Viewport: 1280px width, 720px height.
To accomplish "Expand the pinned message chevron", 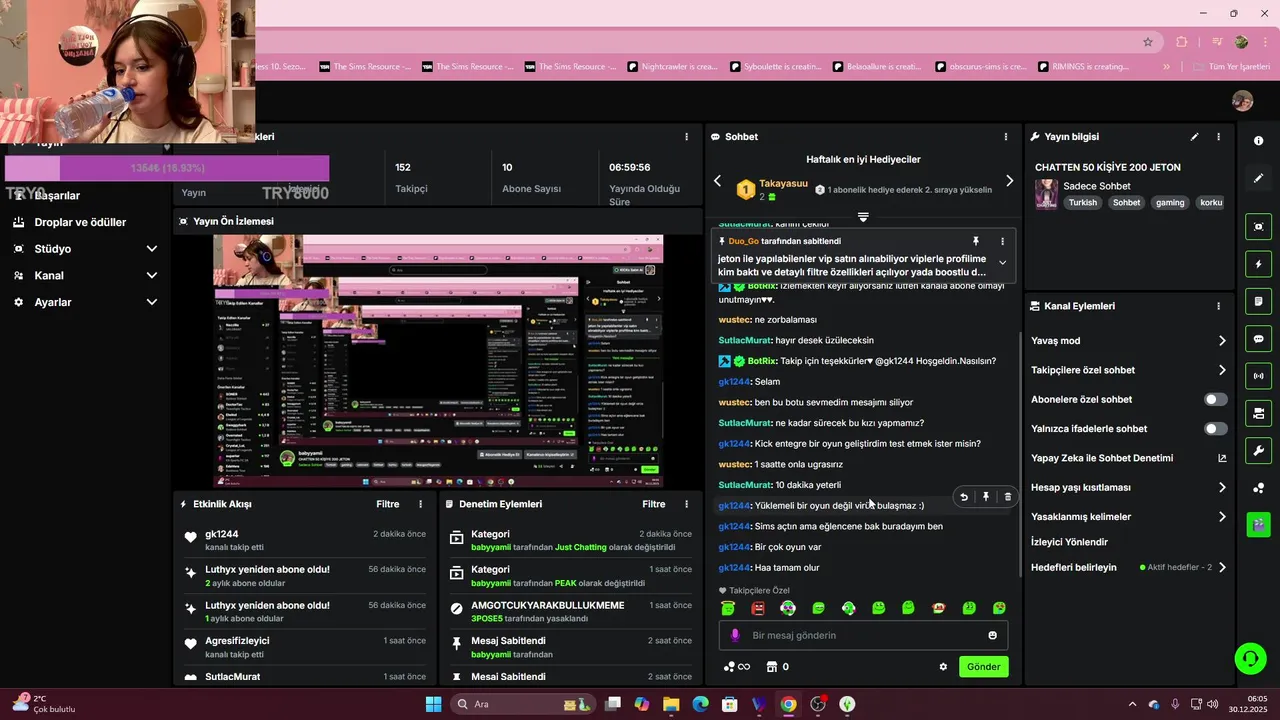I will coord(1002,263).
